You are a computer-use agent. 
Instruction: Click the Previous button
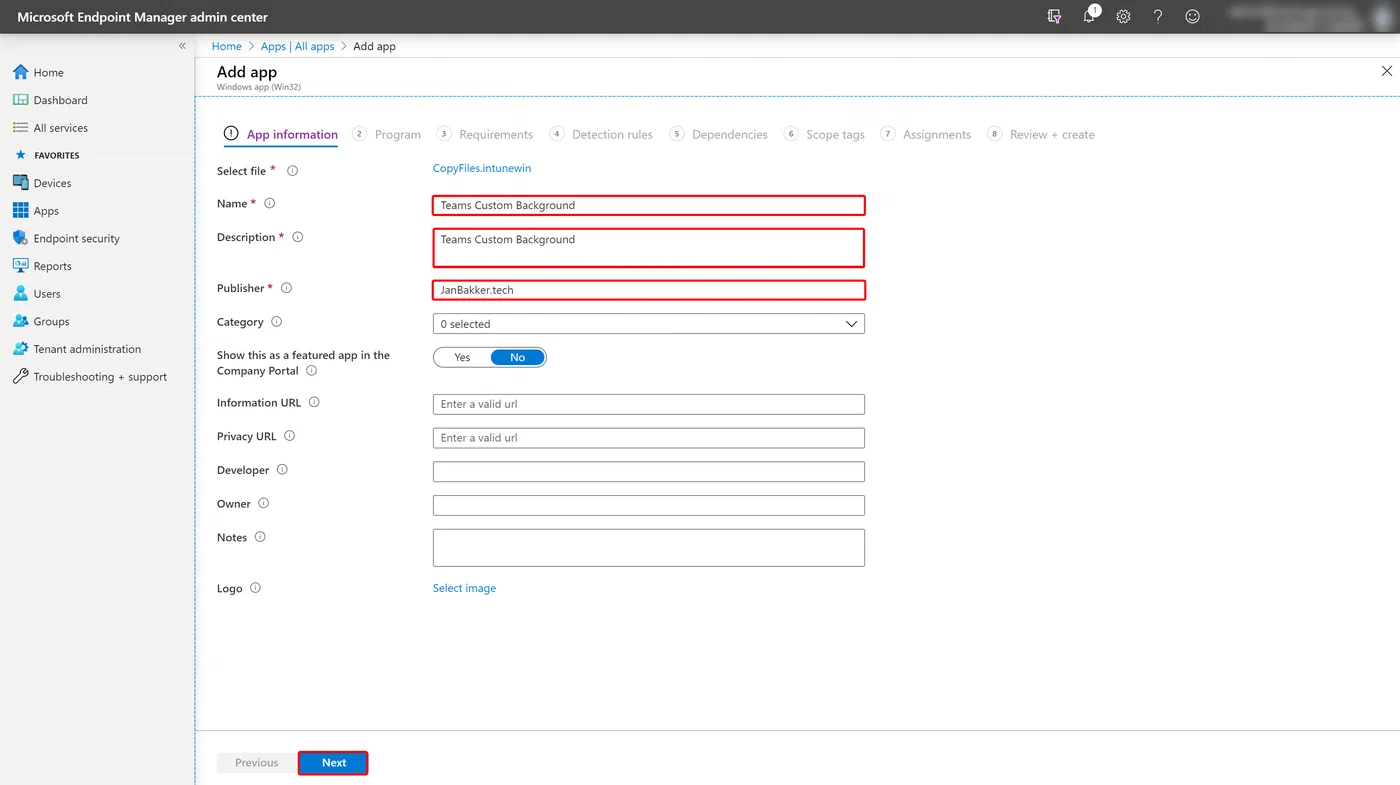(257, 763)
